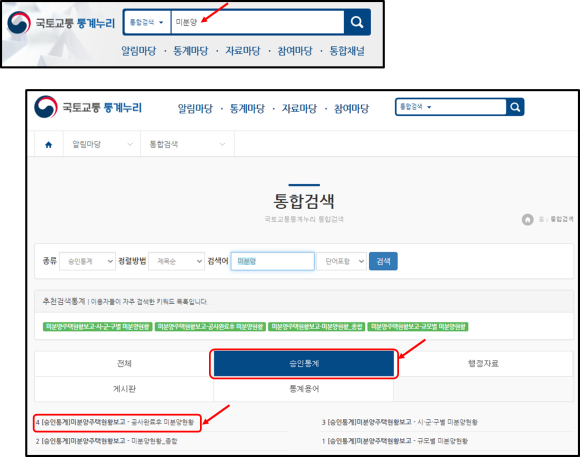Open 통계마당 menu on results page
This screenshot has height=457, width=580.
(x=247, y=108)
